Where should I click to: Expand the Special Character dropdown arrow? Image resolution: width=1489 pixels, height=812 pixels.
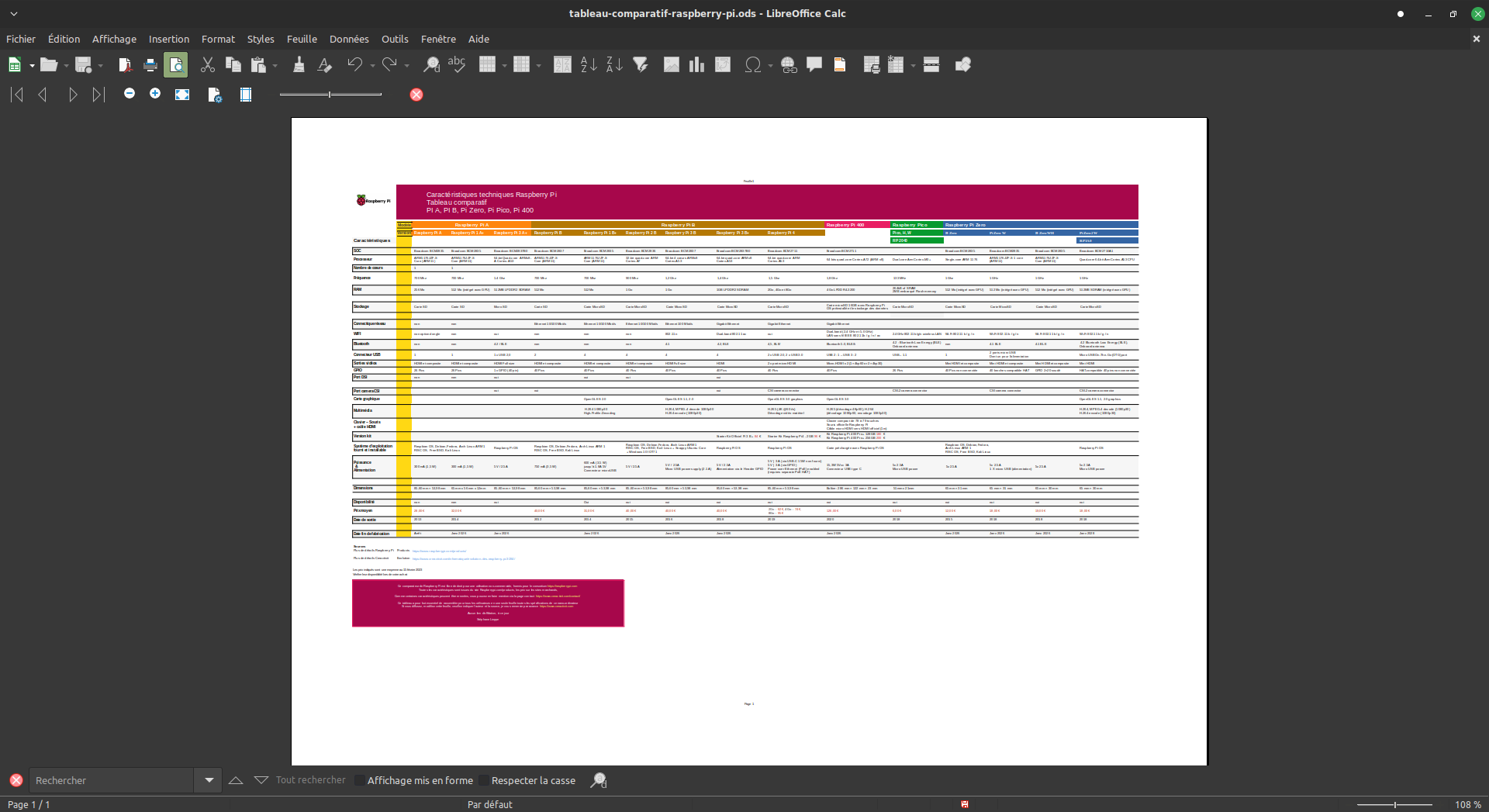pos(770,65)
